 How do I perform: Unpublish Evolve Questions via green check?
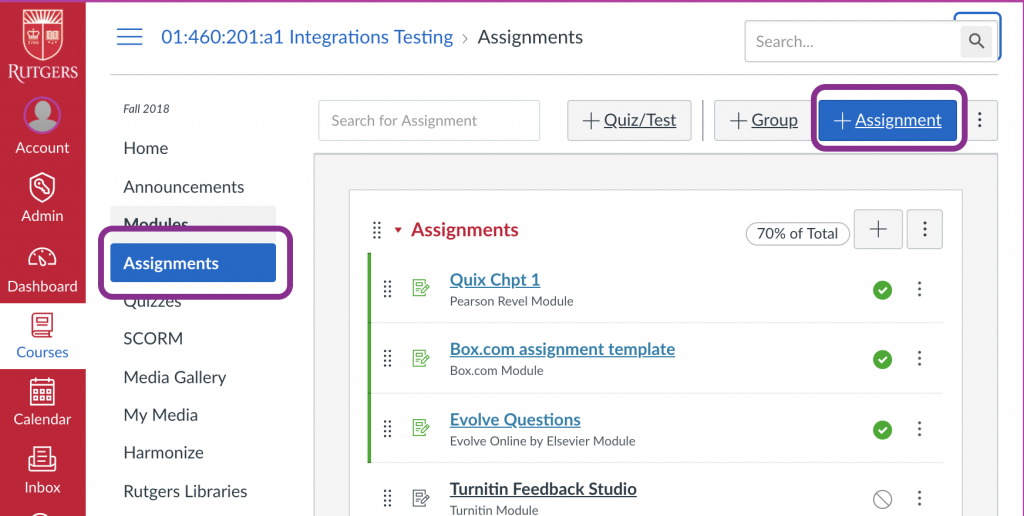point(882,430)
